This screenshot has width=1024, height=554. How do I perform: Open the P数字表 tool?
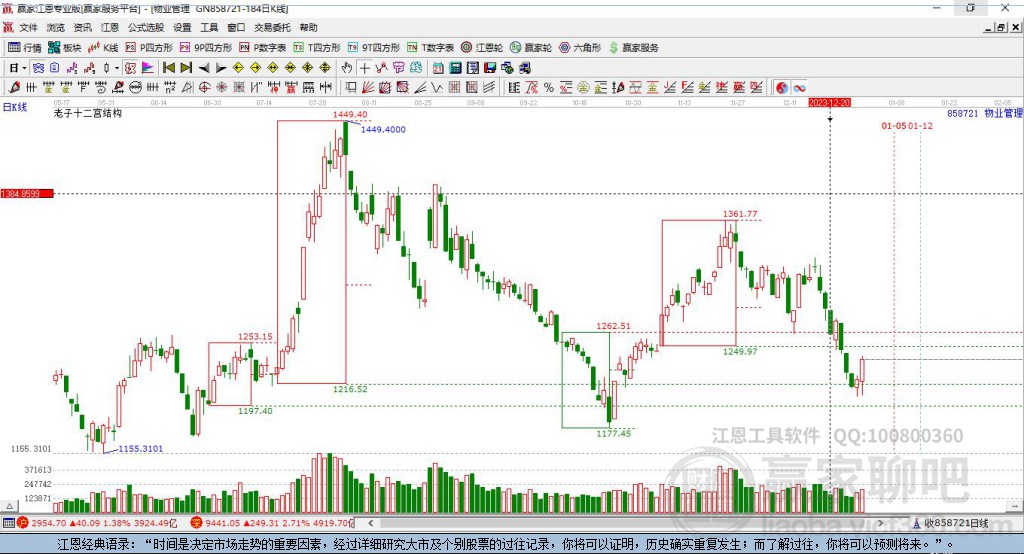coord(263,48)
